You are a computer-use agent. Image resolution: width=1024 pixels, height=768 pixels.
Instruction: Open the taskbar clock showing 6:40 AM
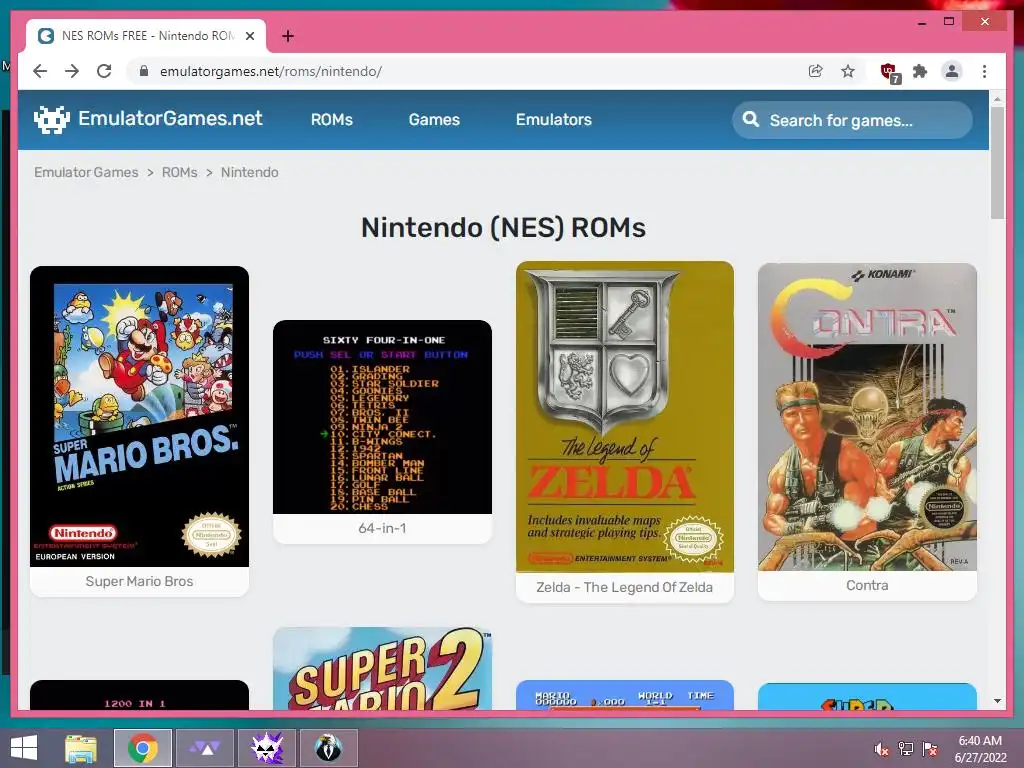980,749
